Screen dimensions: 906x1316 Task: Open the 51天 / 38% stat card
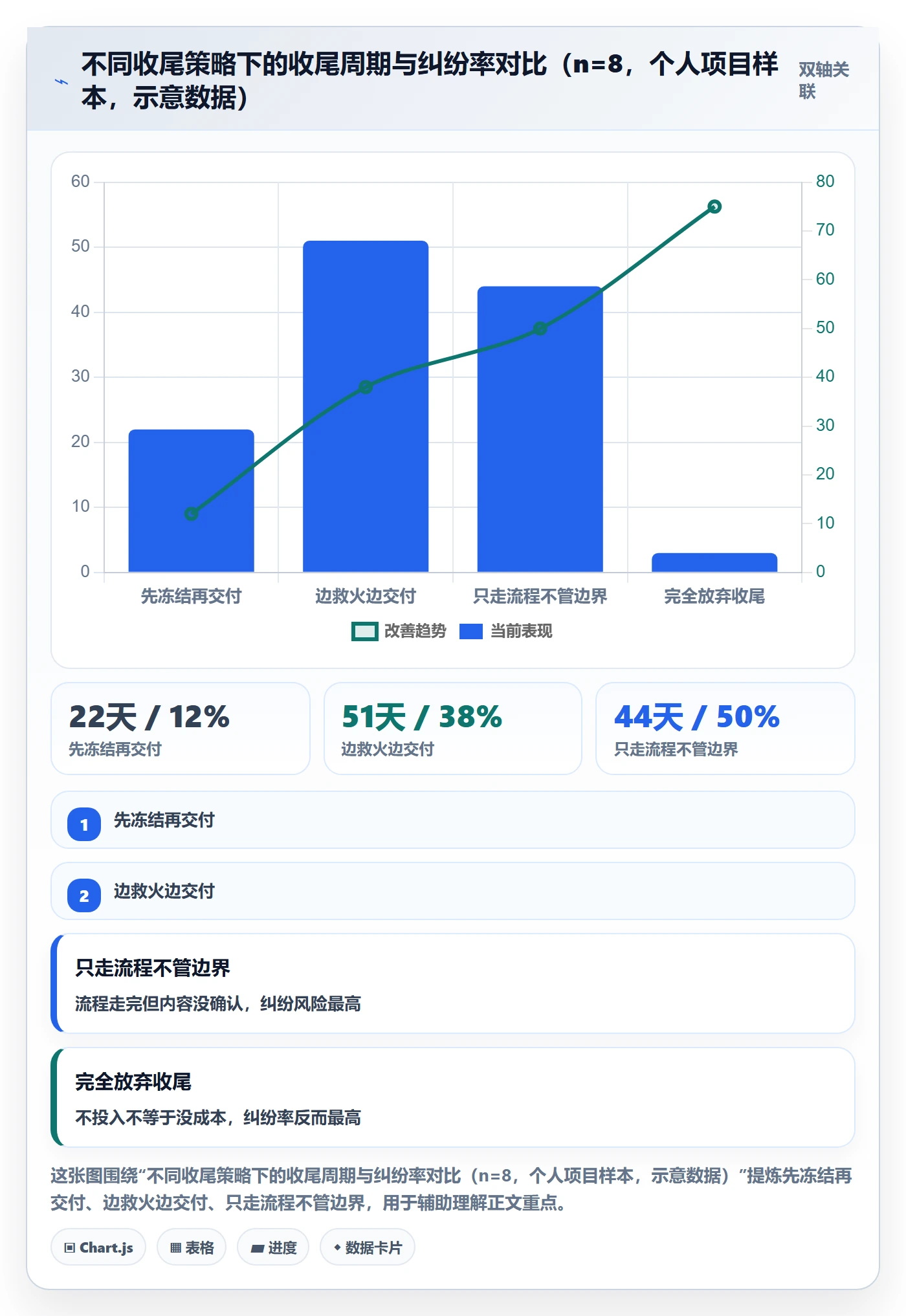pyautogui.click(x=453, y=729)
